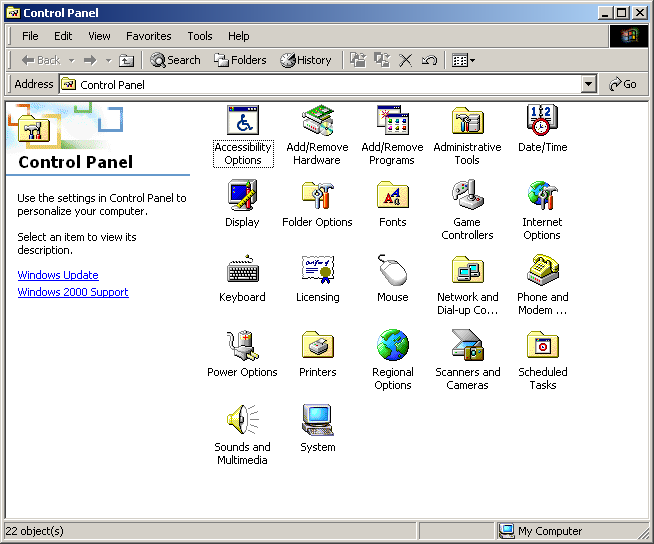Click the Forward arrow button
654x544 pixels.
[x=90, y=60]
